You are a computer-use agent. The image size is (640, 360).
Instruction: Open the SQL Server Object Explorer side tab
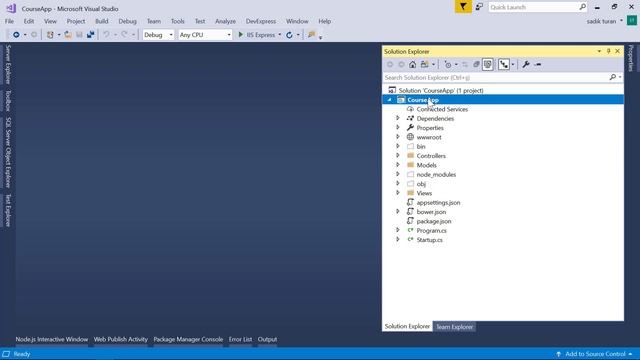(8, 152)
